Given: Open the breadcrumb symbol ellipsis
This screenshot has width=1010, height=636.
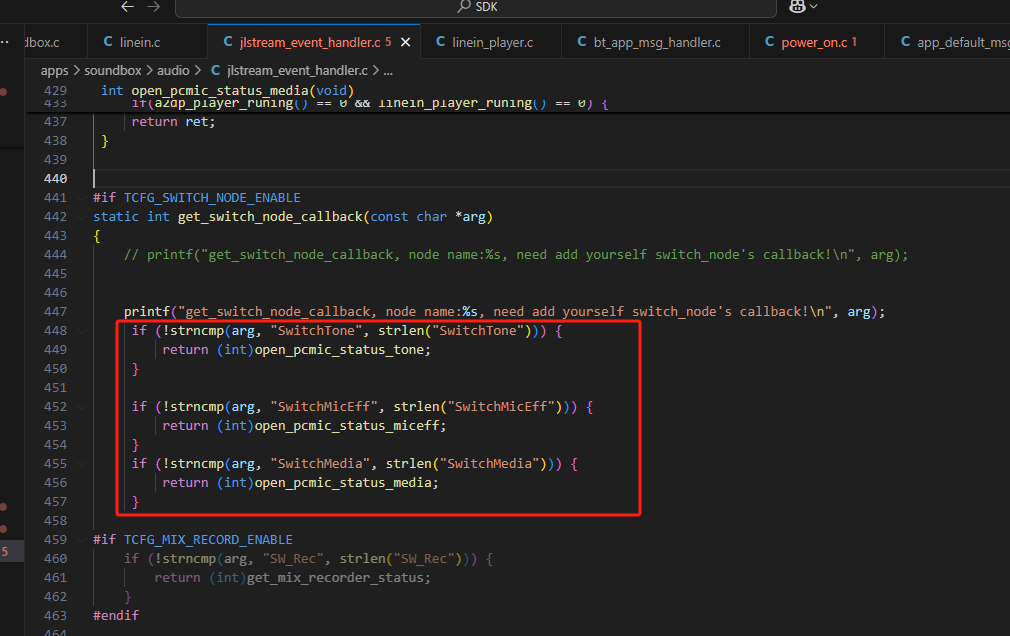Looking at the screenshot, I should coord(388,71).
